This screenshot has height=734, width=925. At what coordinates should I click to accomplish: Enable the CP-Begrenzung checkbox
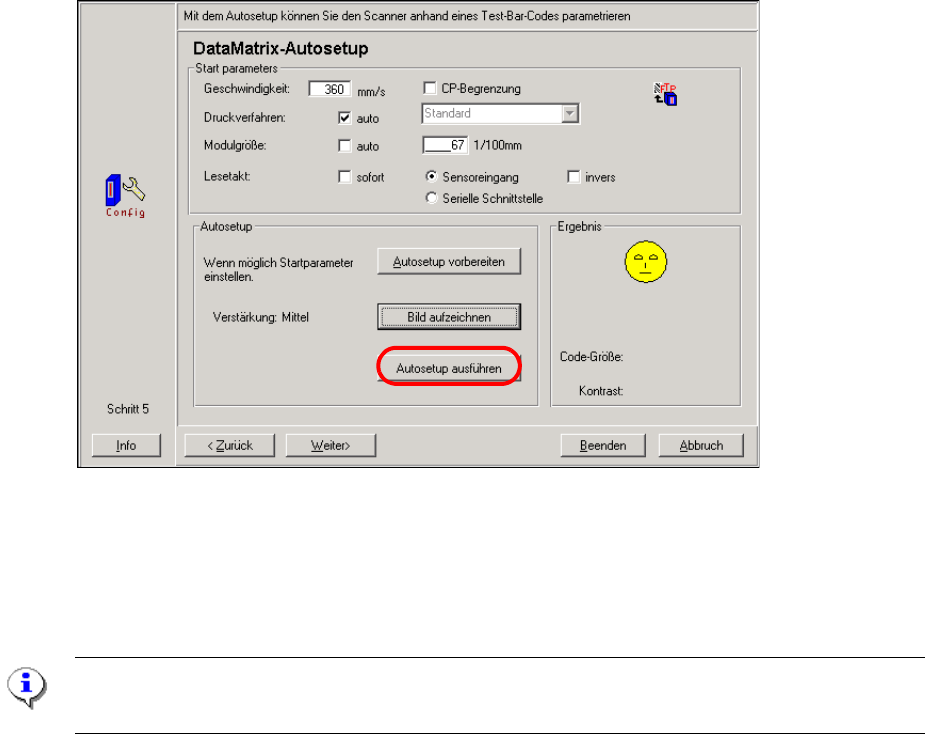click(x=429, y=89)
